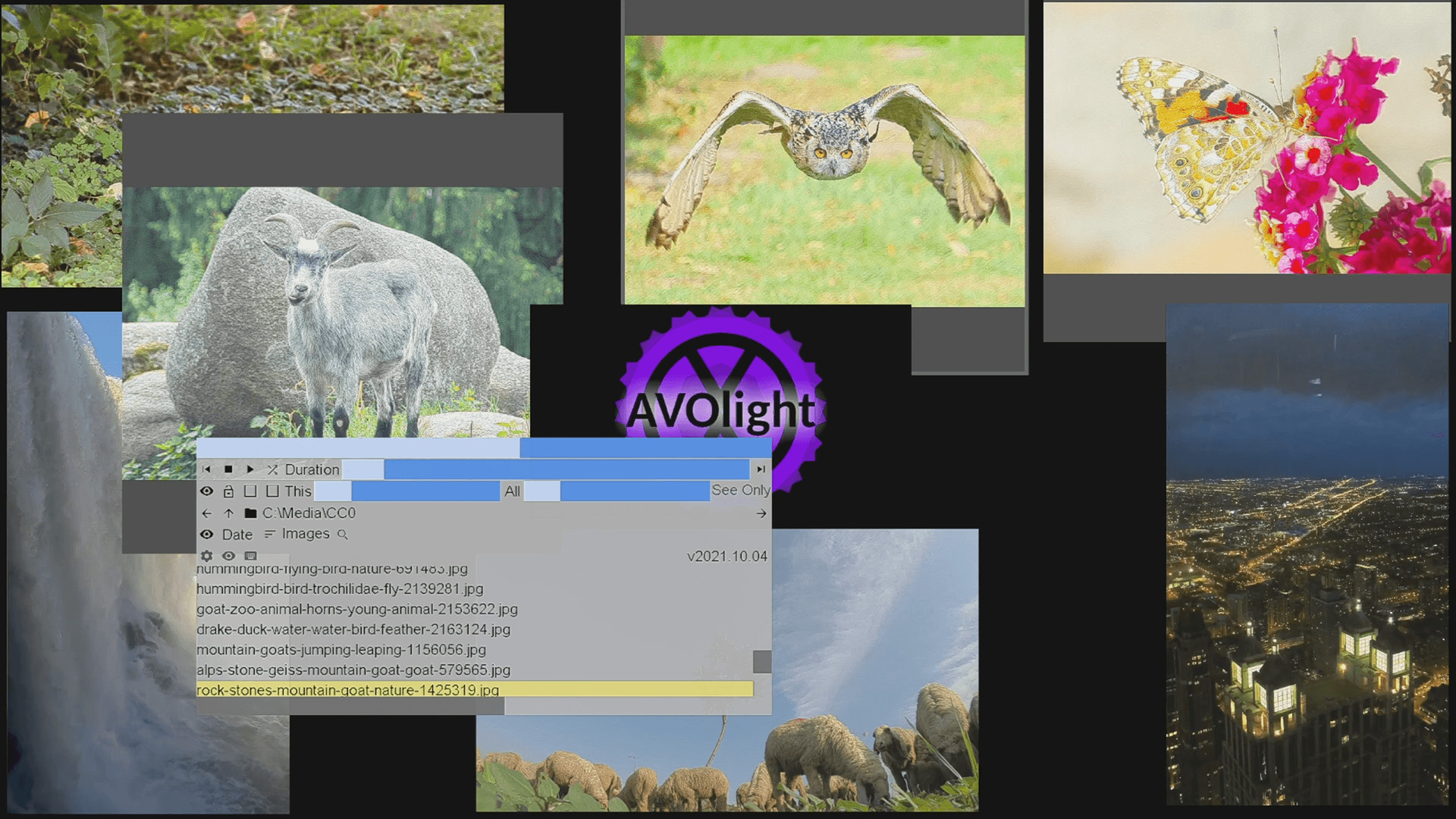1456x819 pixels.
Task: Toggle sort direction icon next to Date
Action: (269, 534)
